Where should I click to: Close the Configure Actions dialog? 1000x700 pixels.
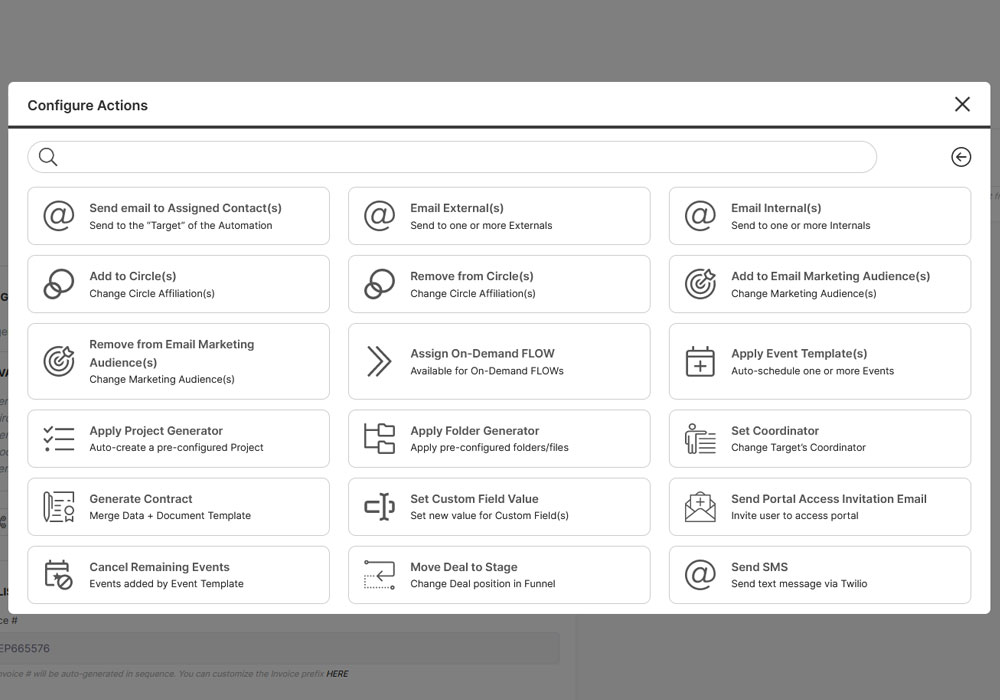tap(962, 104)
